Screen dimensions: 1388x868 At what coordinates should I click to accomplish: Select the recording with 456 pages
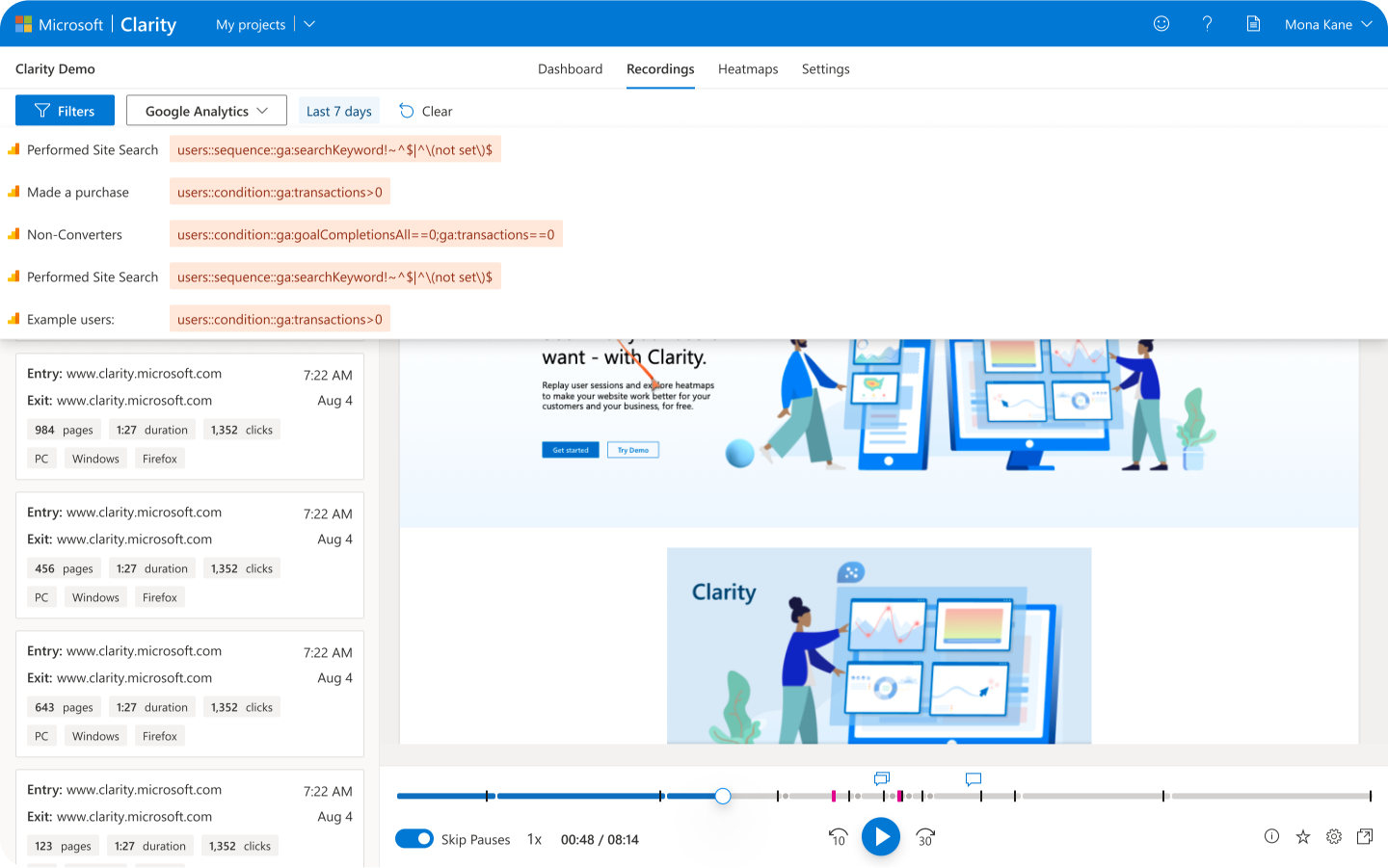click(x=189, y=555)
